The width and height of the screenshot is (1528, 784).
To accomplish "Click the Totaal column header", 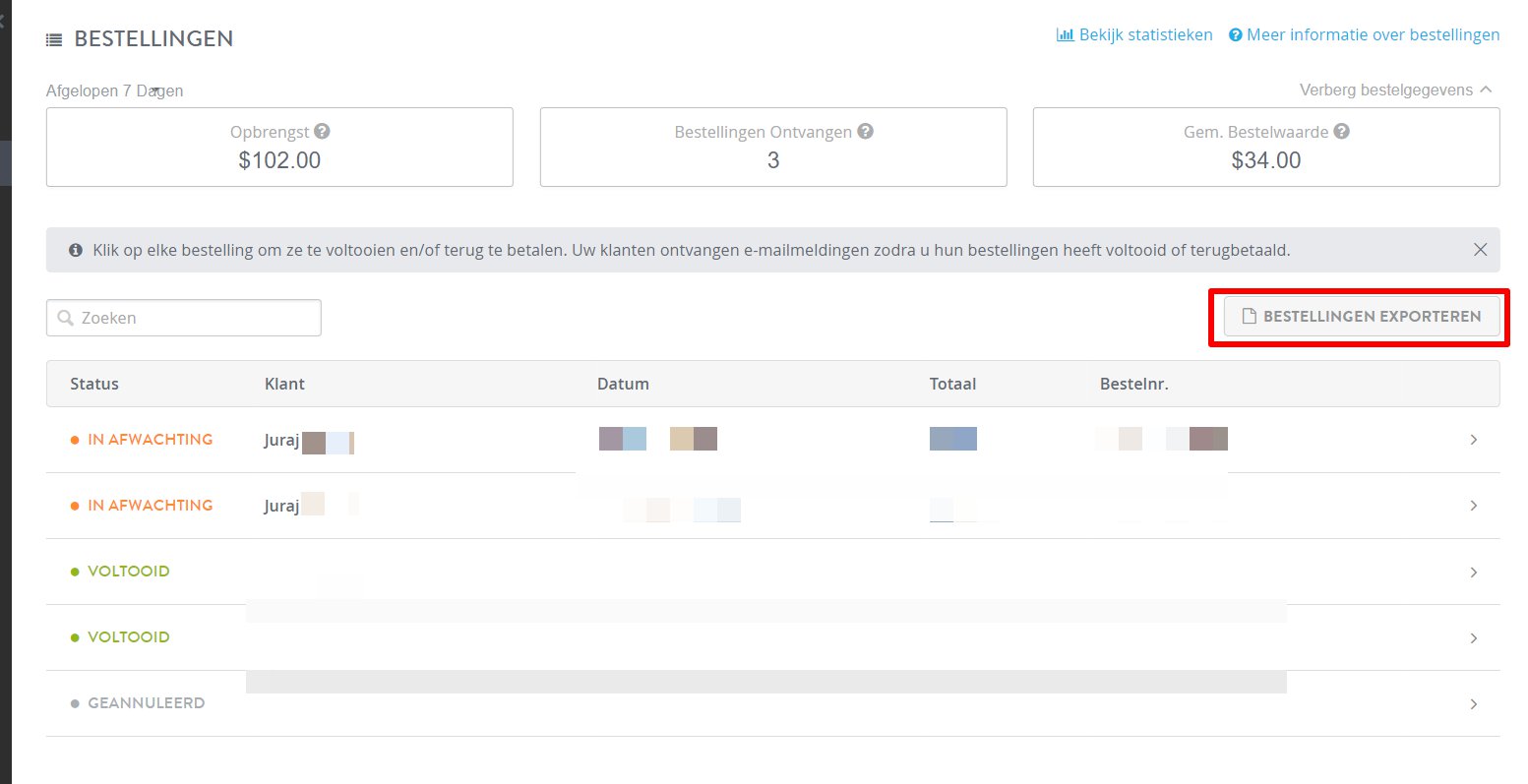I will pyautogui.click(x=952, y=384).
